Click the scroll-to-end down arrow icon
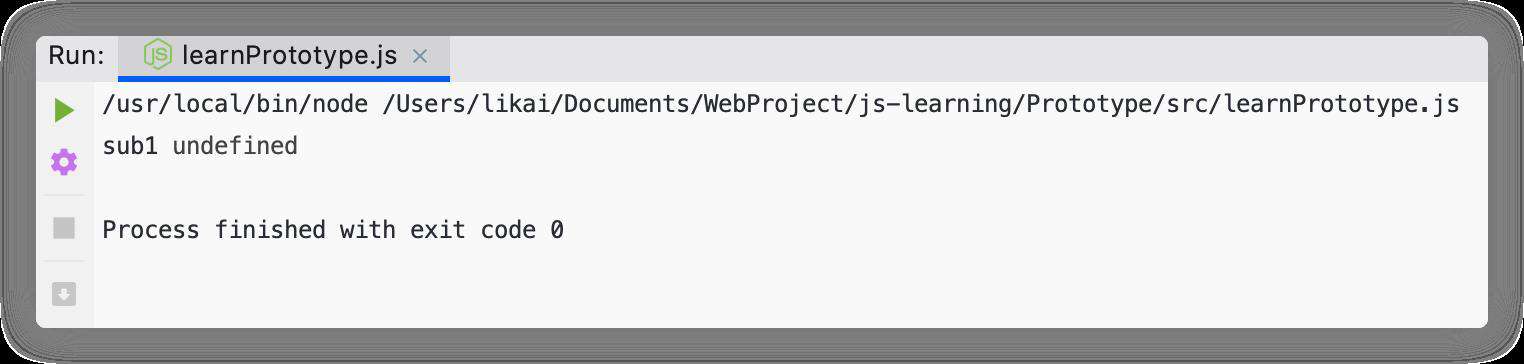This screenshot has height=364, width=1524. [64, 294]
